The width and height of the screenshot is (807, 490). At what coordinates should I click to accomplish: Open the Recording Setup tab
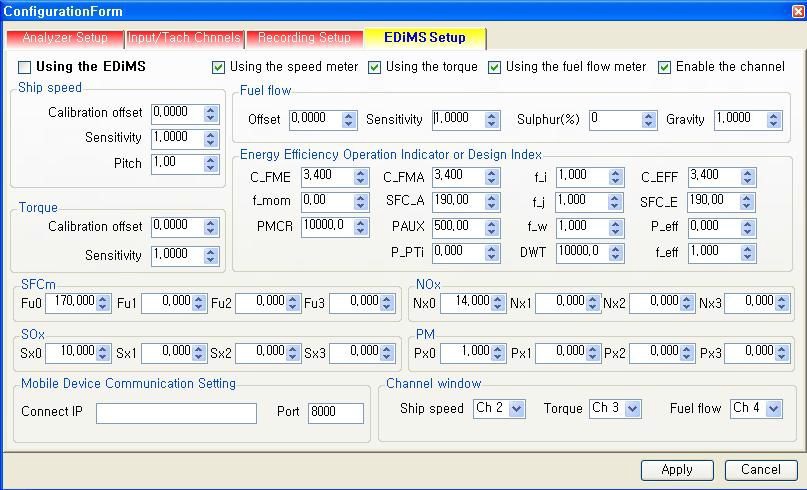304,38
